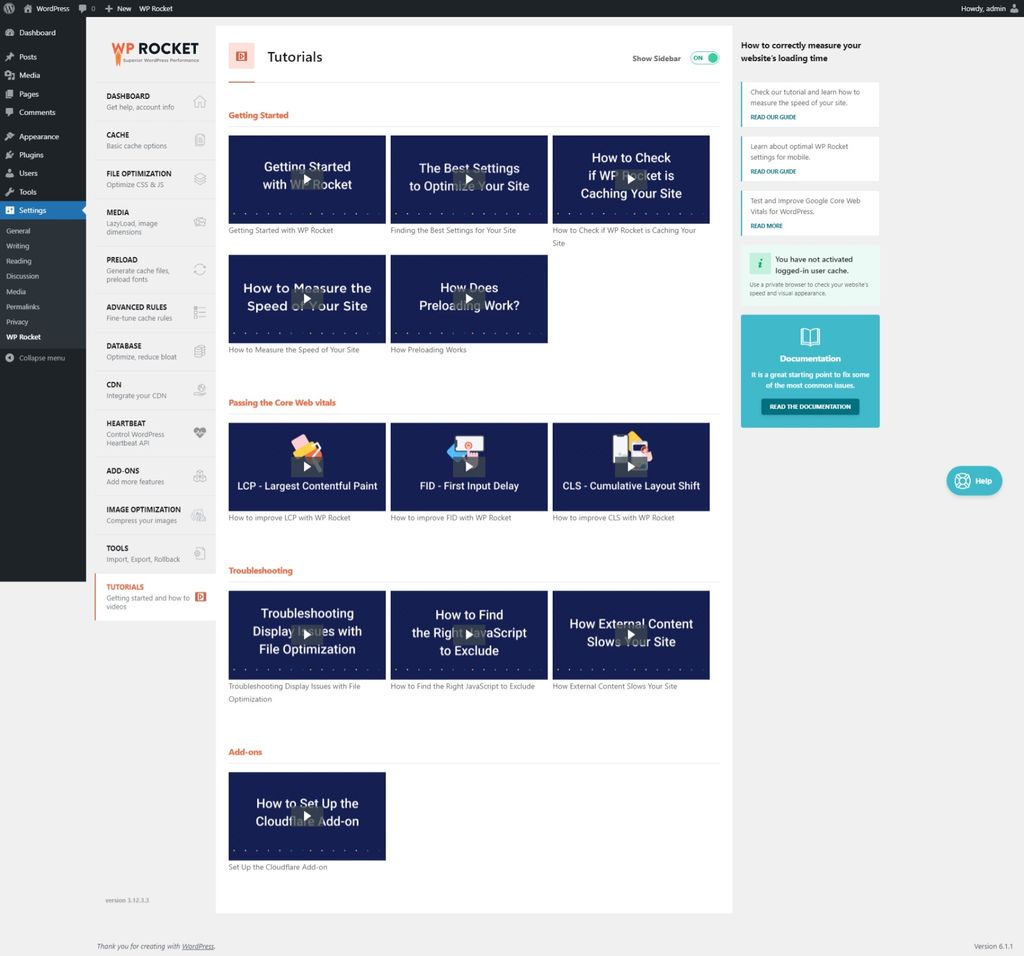Open the Tools menu in WordPress sidebar

coord(42,192)
